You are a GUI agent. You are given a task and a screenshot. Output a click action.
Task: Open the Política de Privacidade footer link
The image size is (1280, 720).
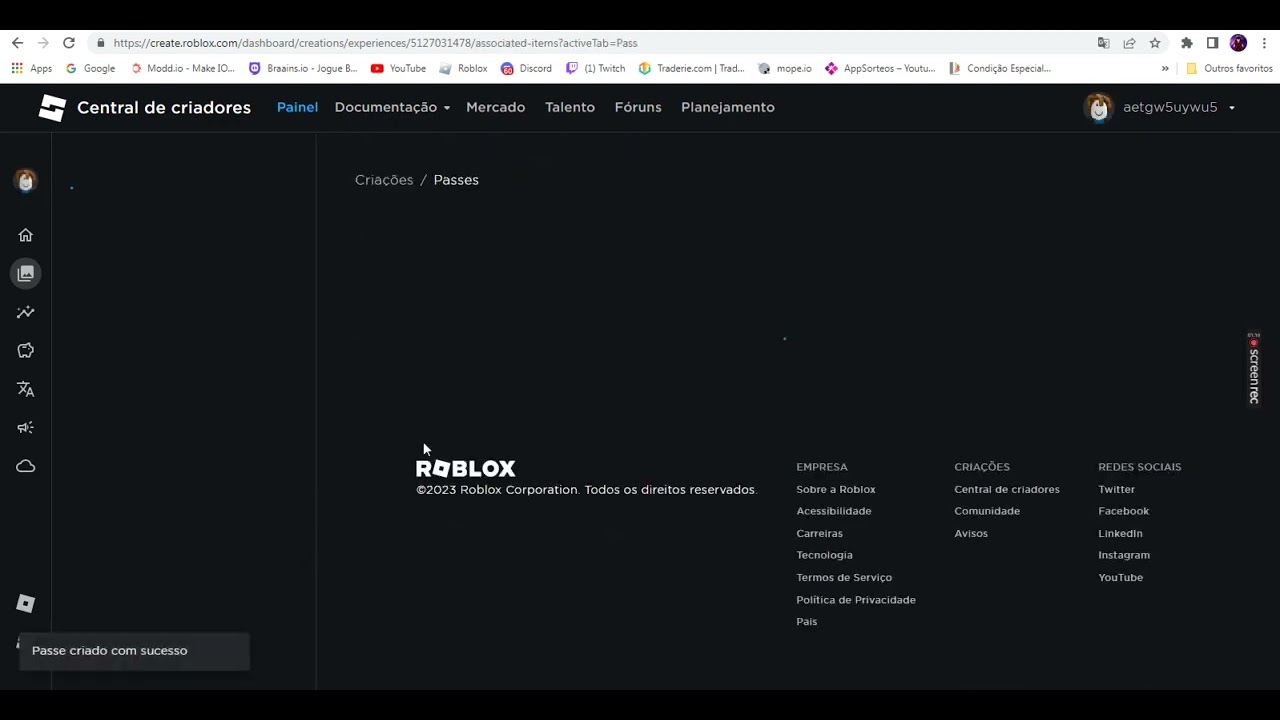click(x=856, y=600)
